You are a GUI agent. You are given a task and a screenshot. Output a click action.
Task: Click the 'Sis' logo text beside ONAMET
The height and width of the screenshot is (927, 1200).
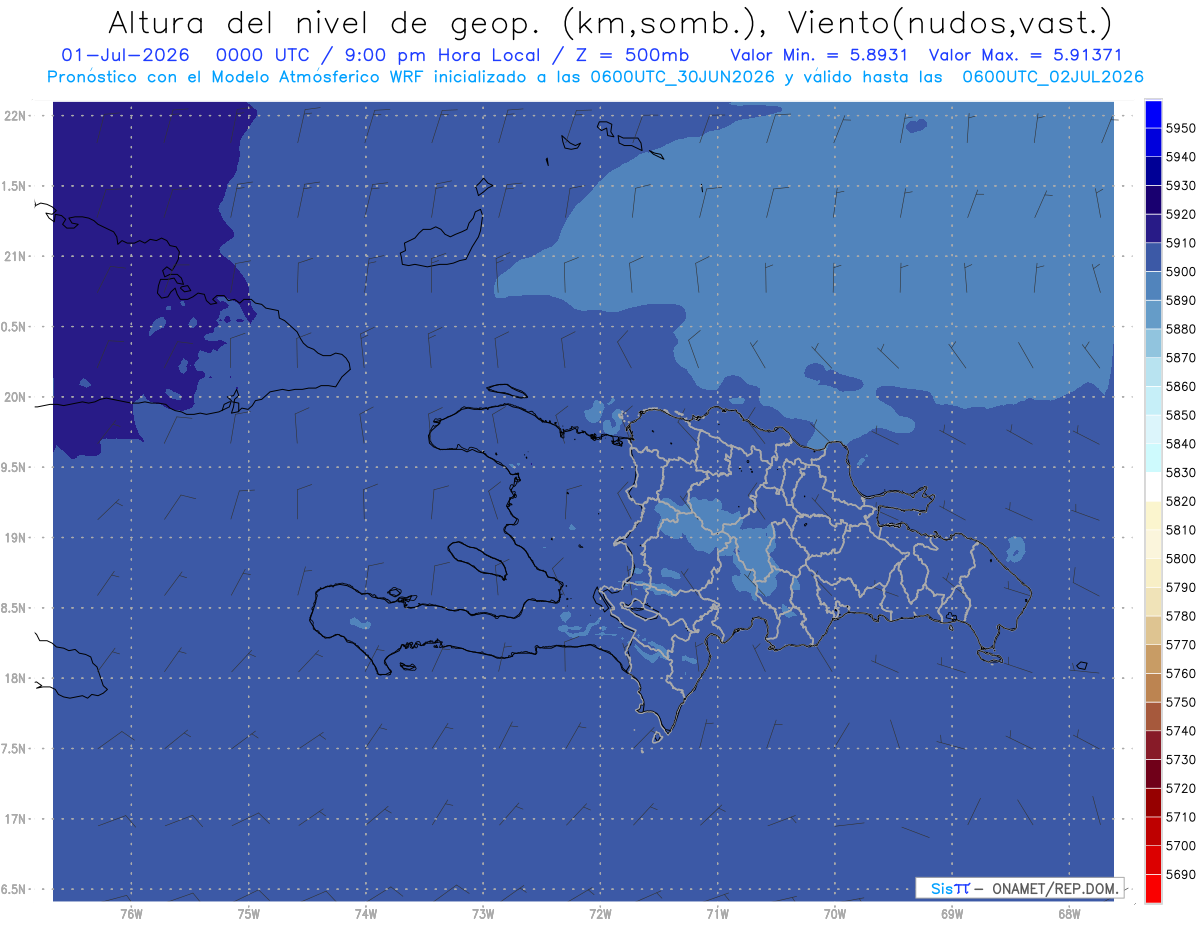[x=941, y=888]
